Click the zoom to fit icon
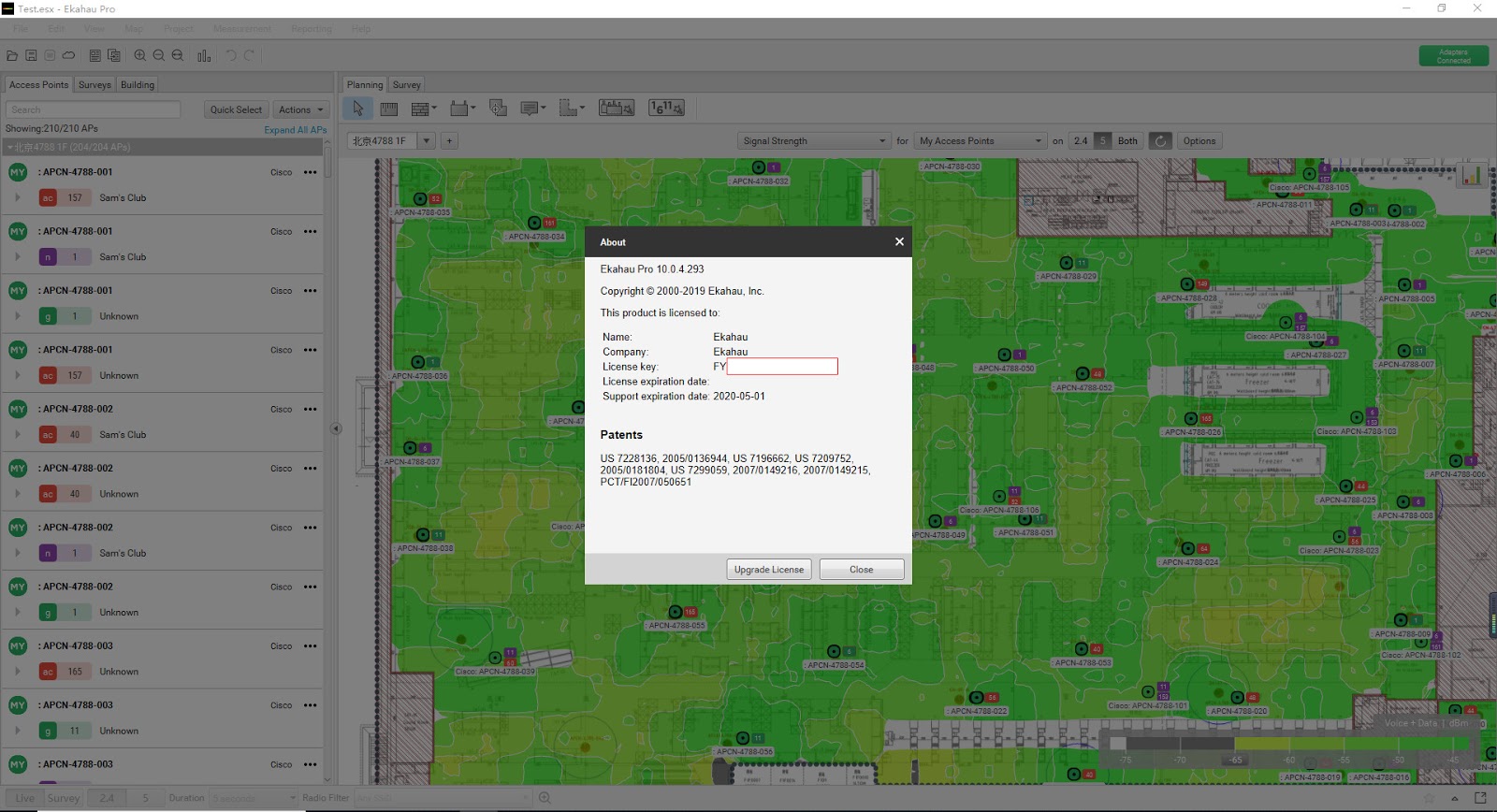This screenshot has height=812, width=1497. click(178, 56)
